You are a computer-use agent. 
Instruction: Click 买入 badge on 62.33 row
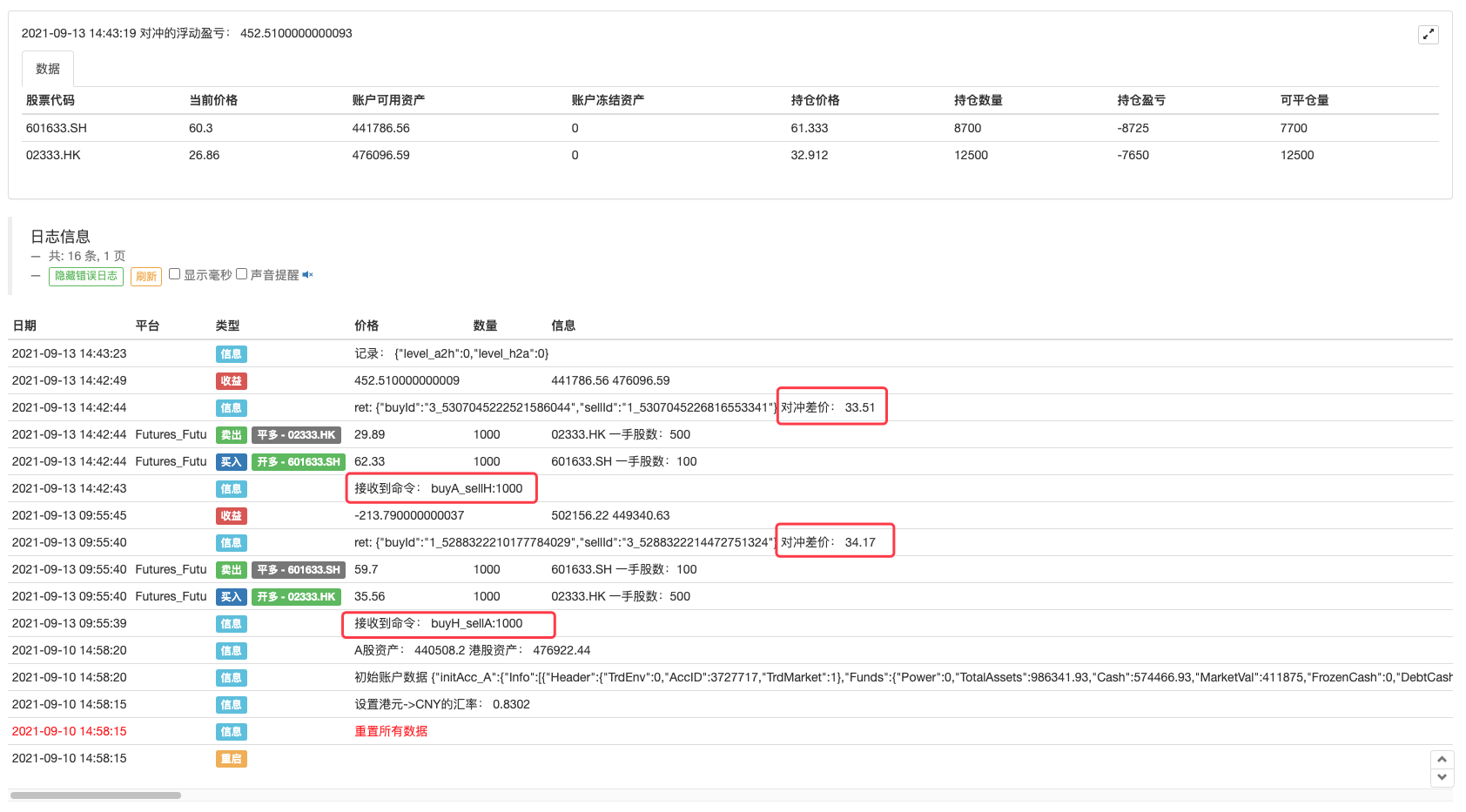[x=232, y=462]
